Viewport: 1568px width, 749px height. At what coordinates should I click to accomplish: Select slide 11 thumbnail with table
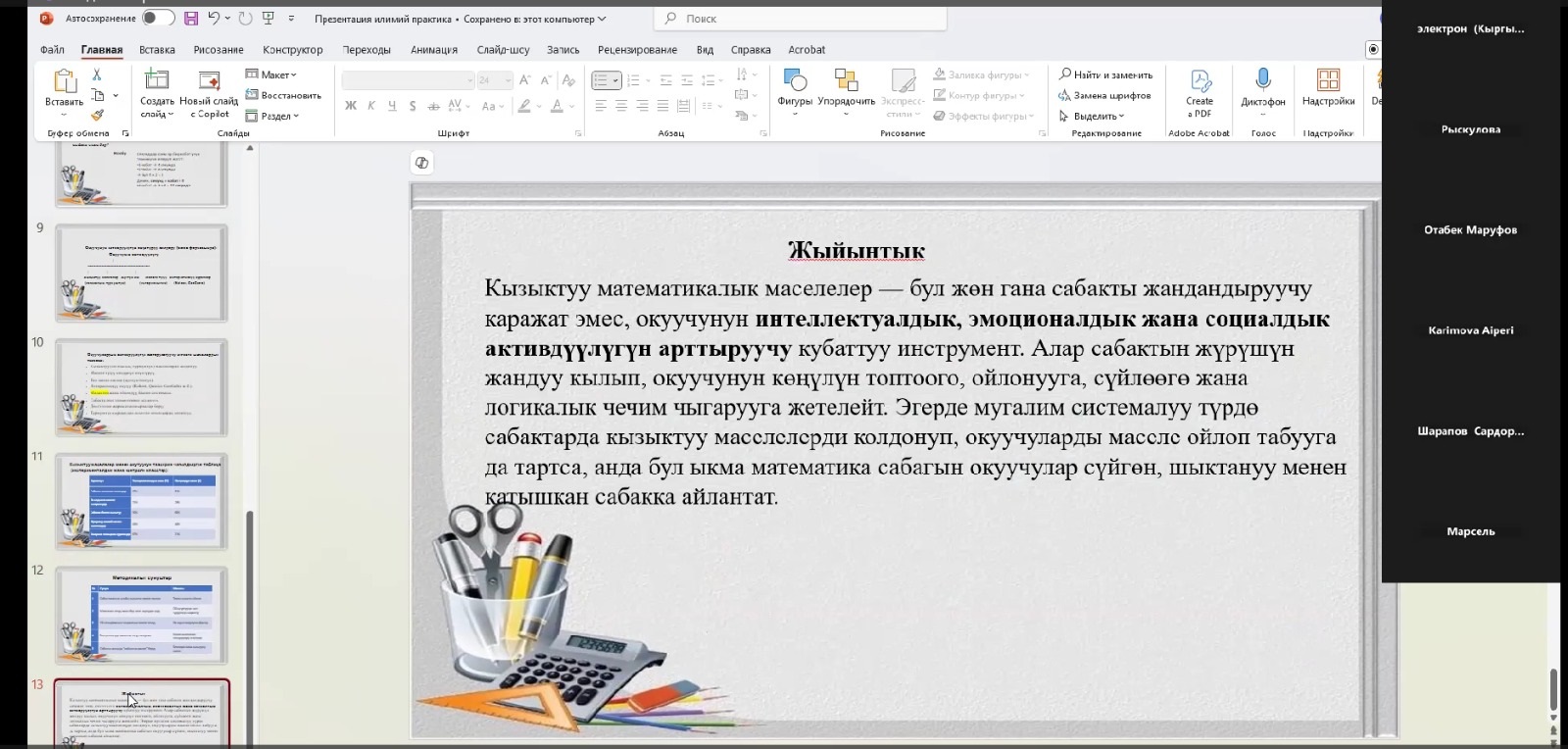141,500
